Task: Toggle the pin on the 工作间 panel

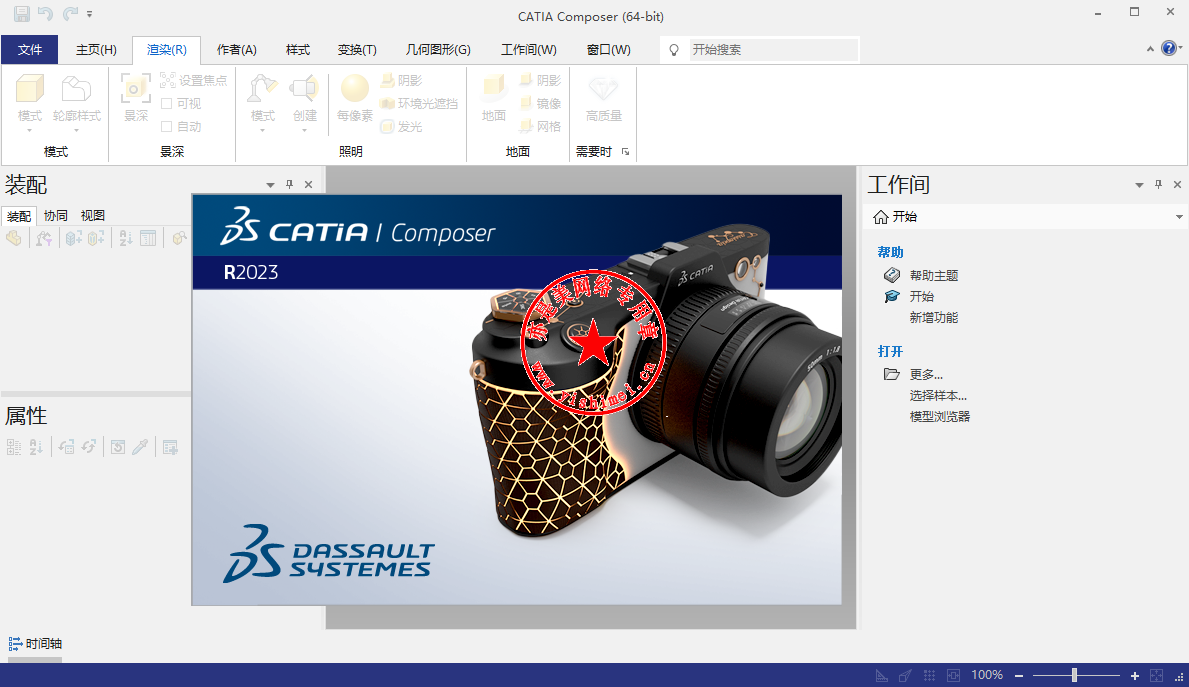Action: [x=1158, y=184]
